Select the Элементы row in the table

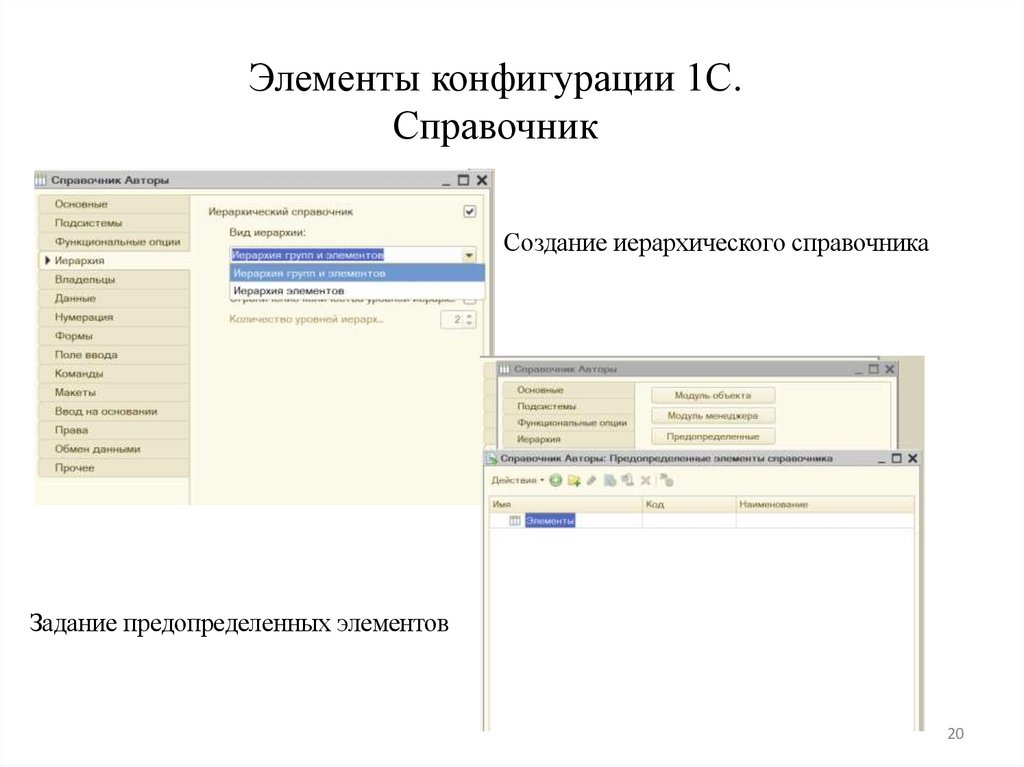coord(702,521)
